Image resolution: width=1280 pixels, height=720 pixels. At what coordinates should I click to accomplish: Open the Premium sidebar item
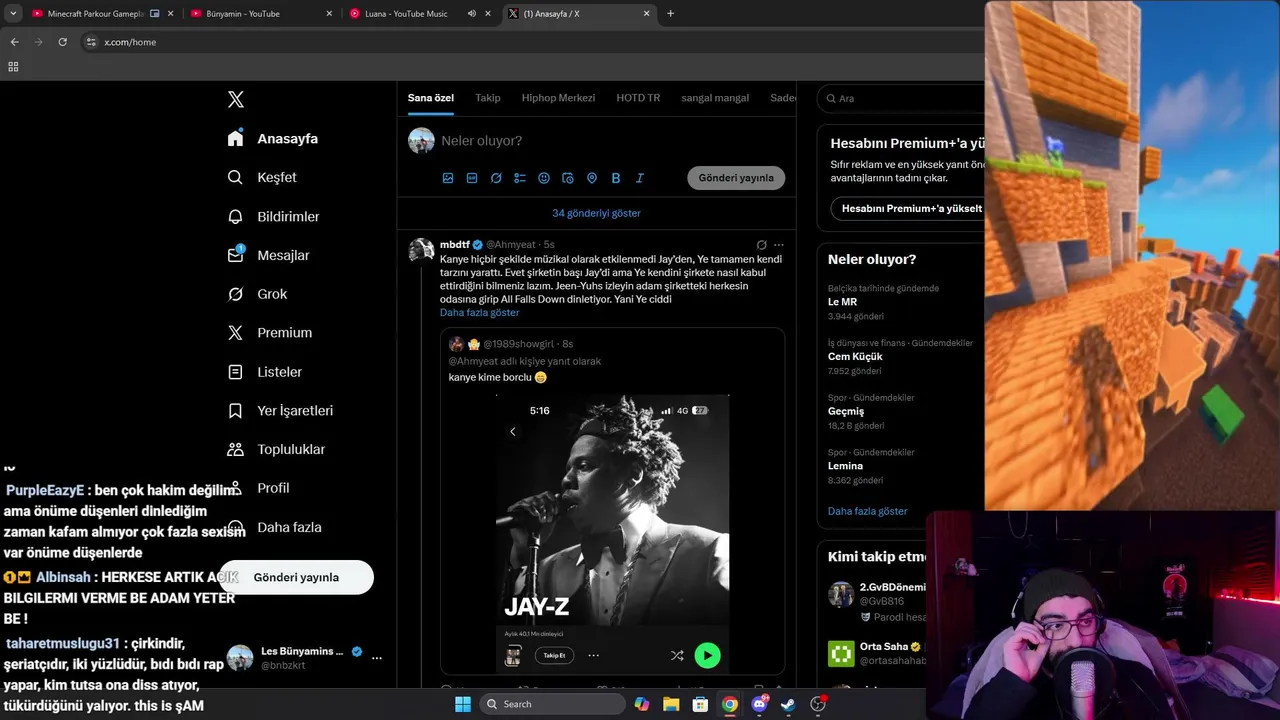[x=269, y=332]
